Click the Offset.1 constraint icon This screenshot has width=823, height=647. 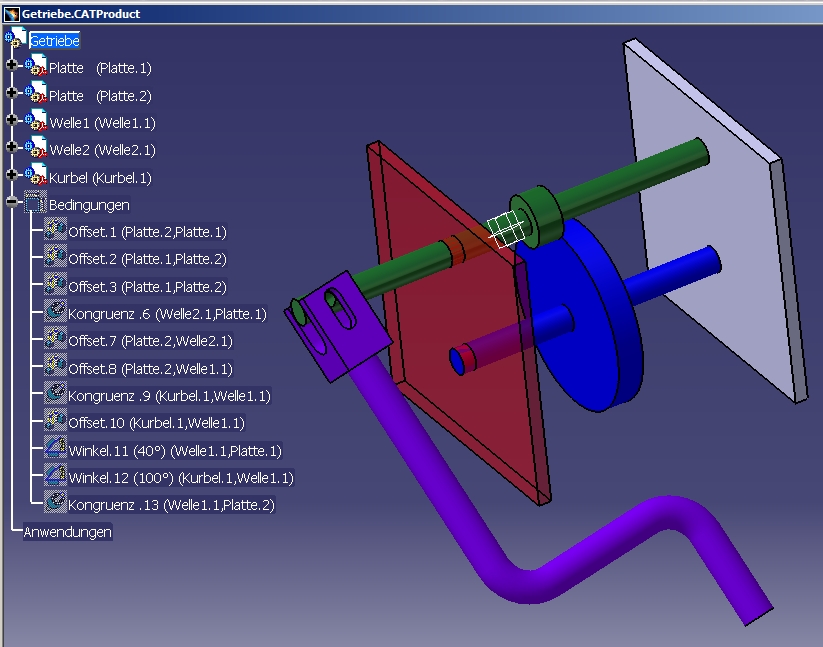coord(55,230)
